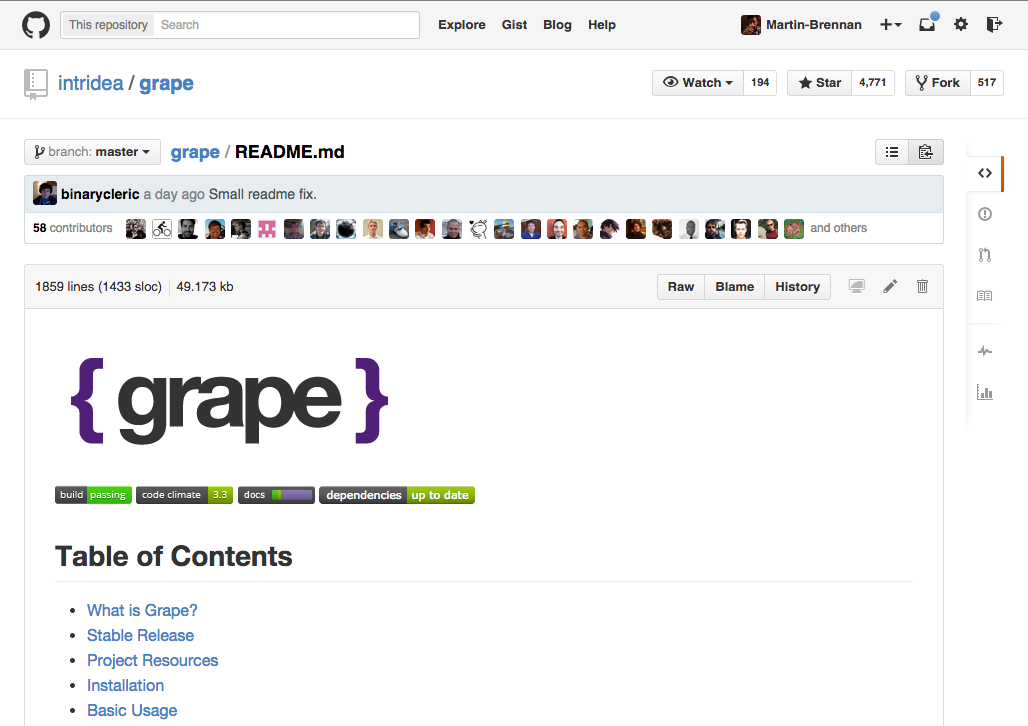Screen dimensions: 1028x726
Task: Open the Issues sidebar icon
Action: (x=985, y=214)
